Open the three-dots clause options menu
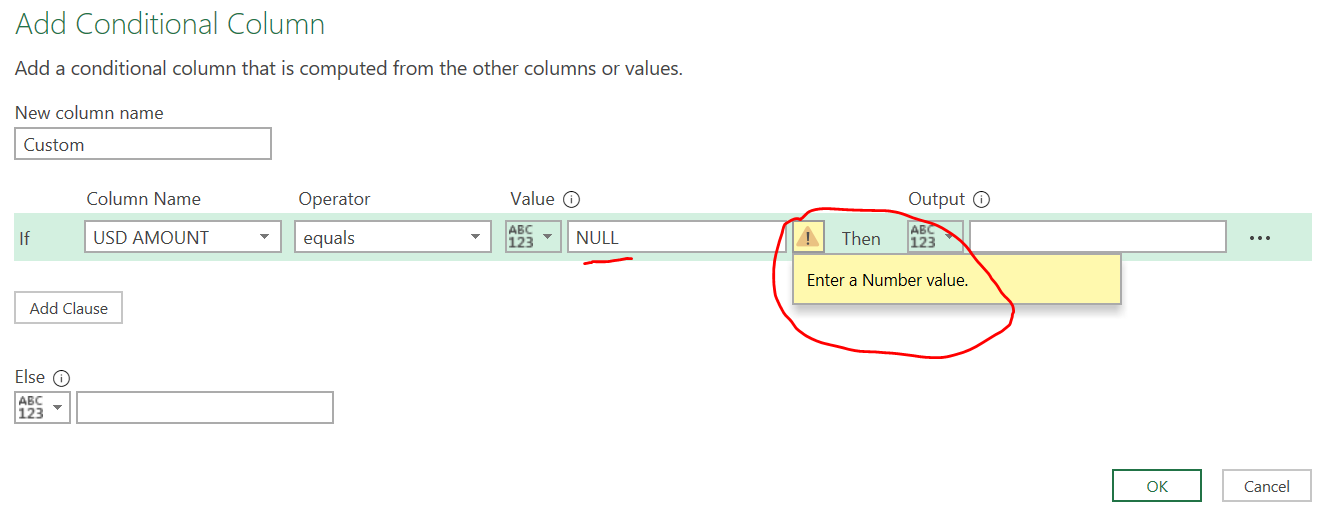The image size is (1326, 518). pos(1259,238)
